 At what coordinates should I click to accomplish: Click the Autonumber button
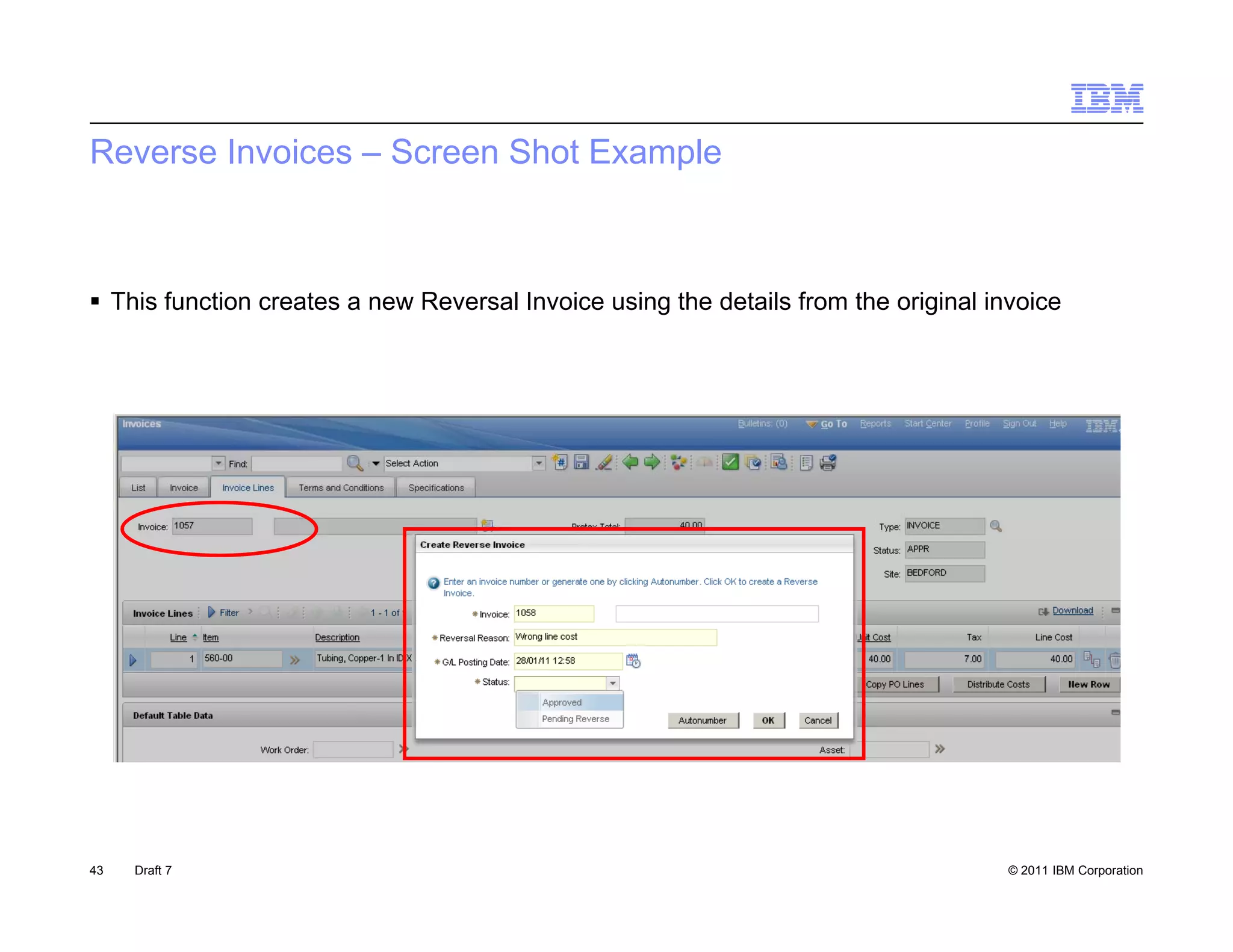tap(703, 720)
